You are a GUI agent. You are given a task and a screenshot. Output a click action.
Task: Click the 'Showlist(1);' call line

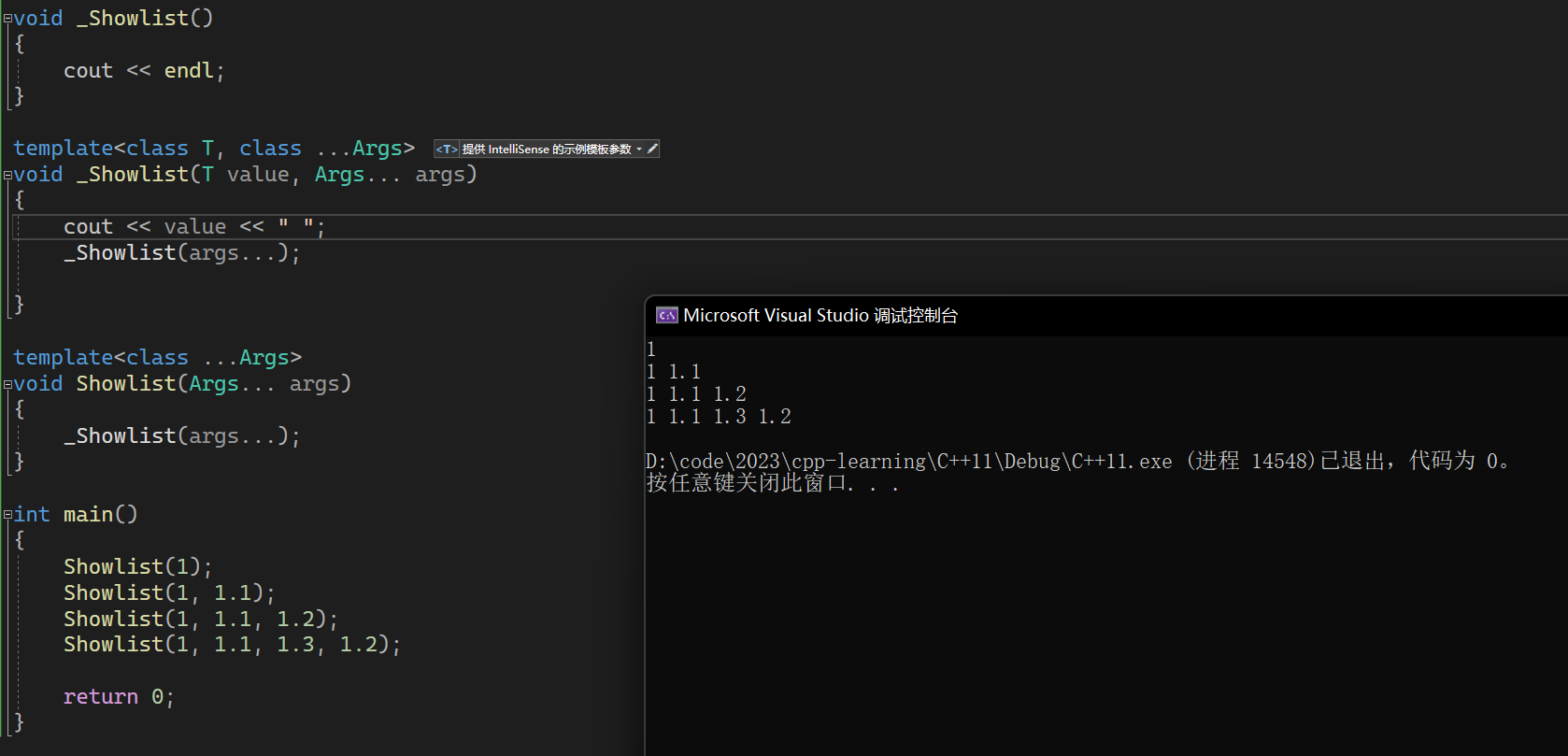(x=138, y=567)
